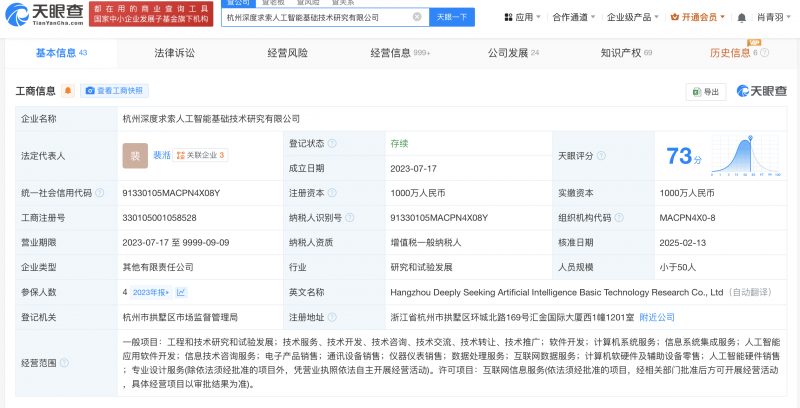The image size is (800, 408).
Task: Click the 1000万人民币 value under 实缴资本
Action: point(687,193)
